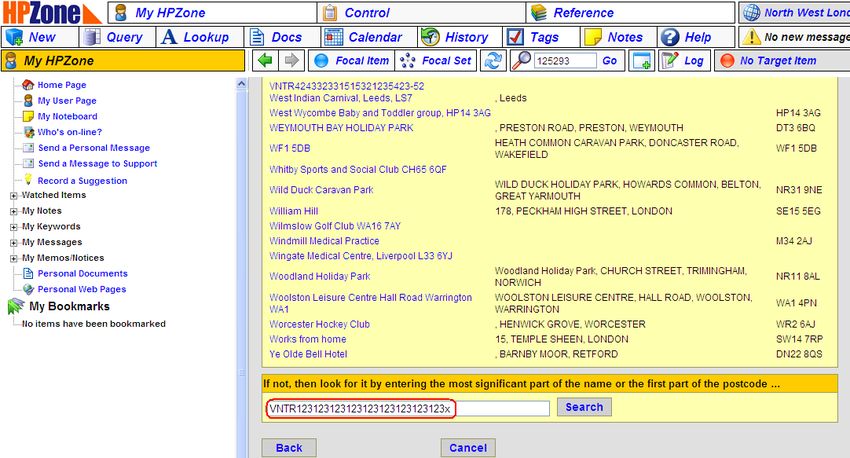Select Worcester Hockey Club link
Viewport: 850px width, 458px height.
[319, 324]
